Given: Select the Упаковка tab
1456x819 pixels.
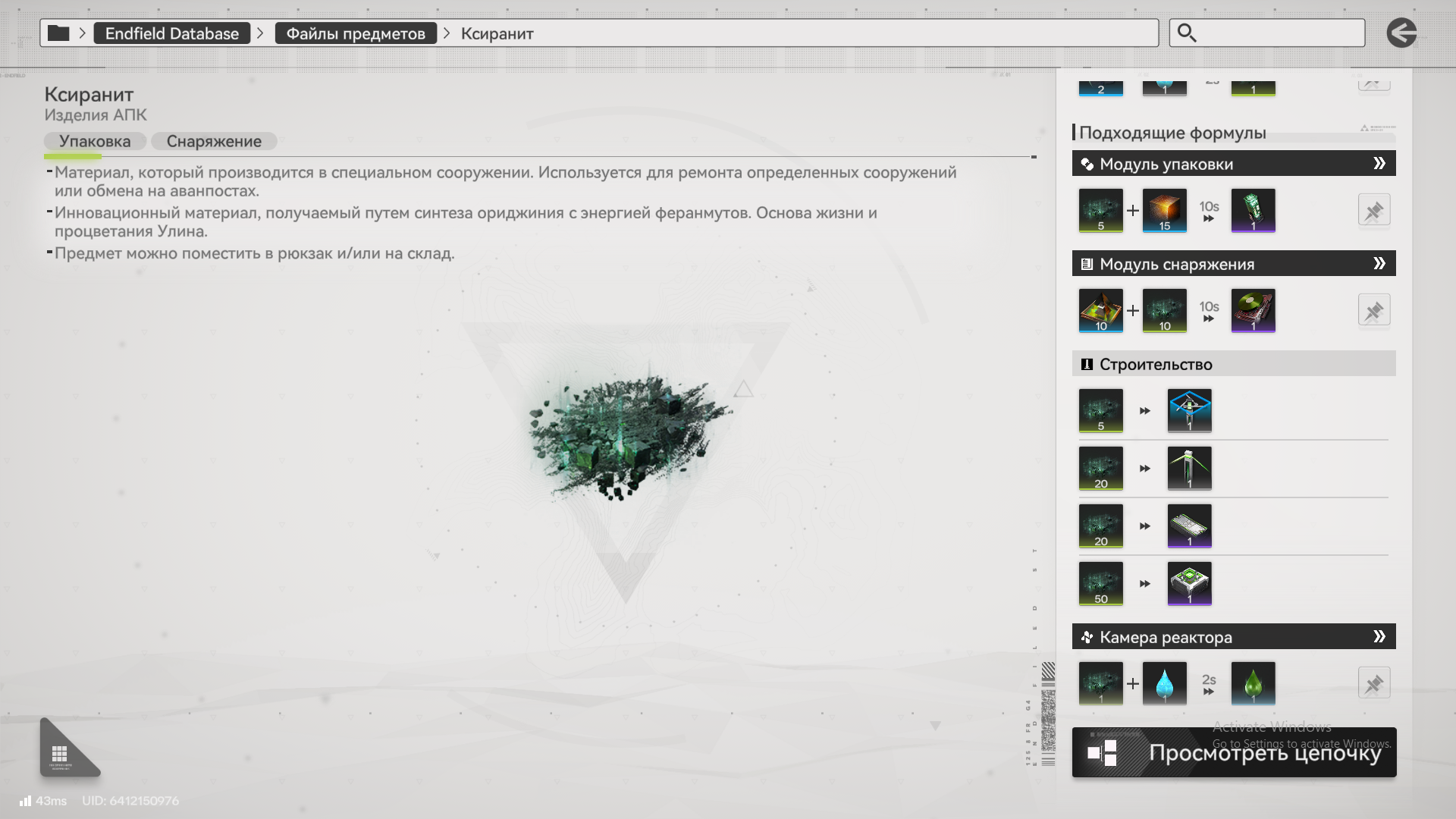Looking at the screenshot, I should (95, 141).
